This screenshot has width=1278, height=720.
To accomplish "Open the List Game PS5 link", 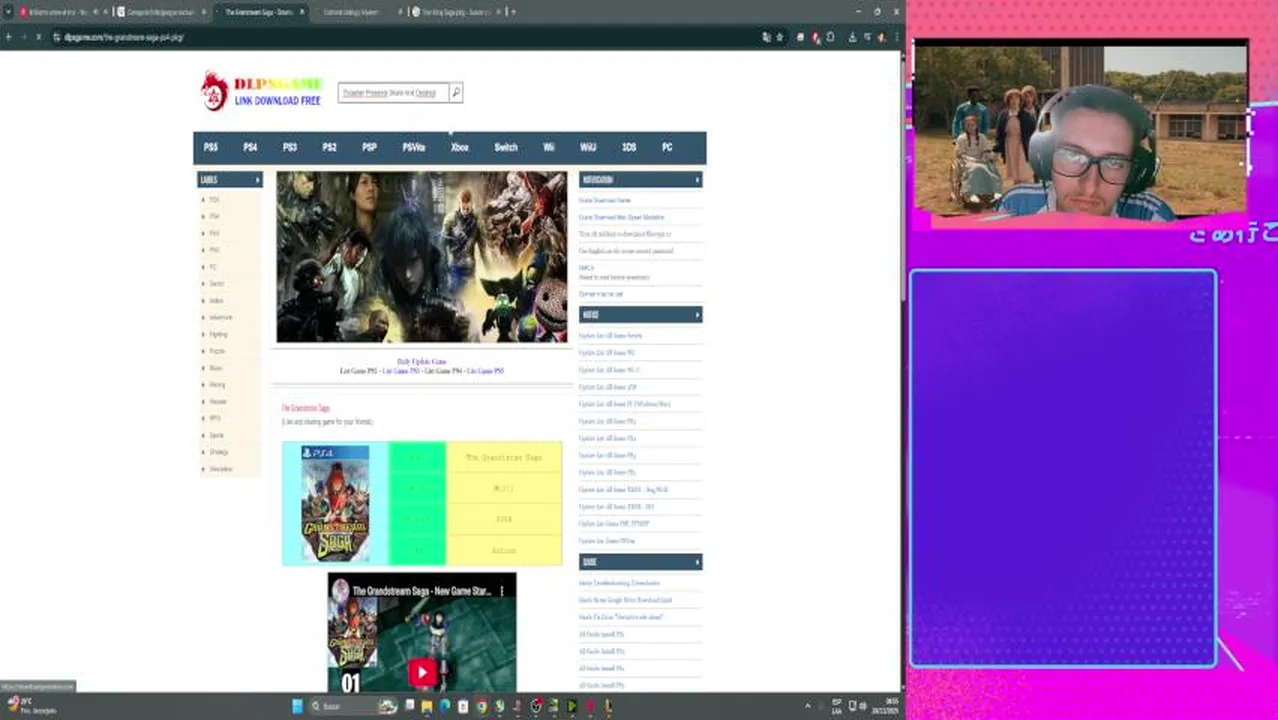I will coord(485,371).
